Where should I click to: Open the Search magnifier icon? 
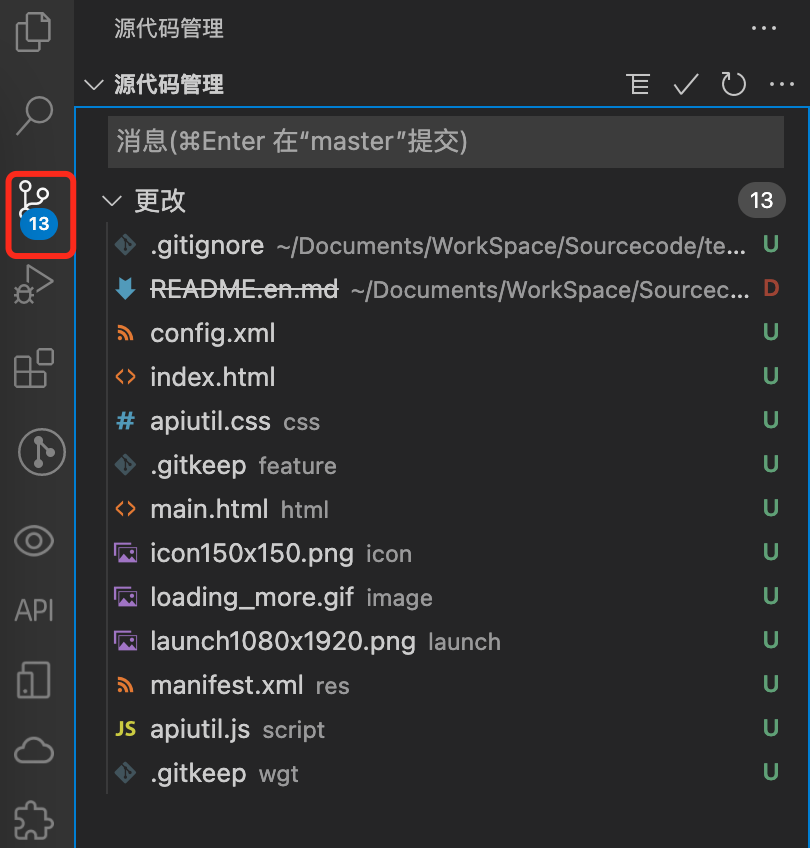35,115
